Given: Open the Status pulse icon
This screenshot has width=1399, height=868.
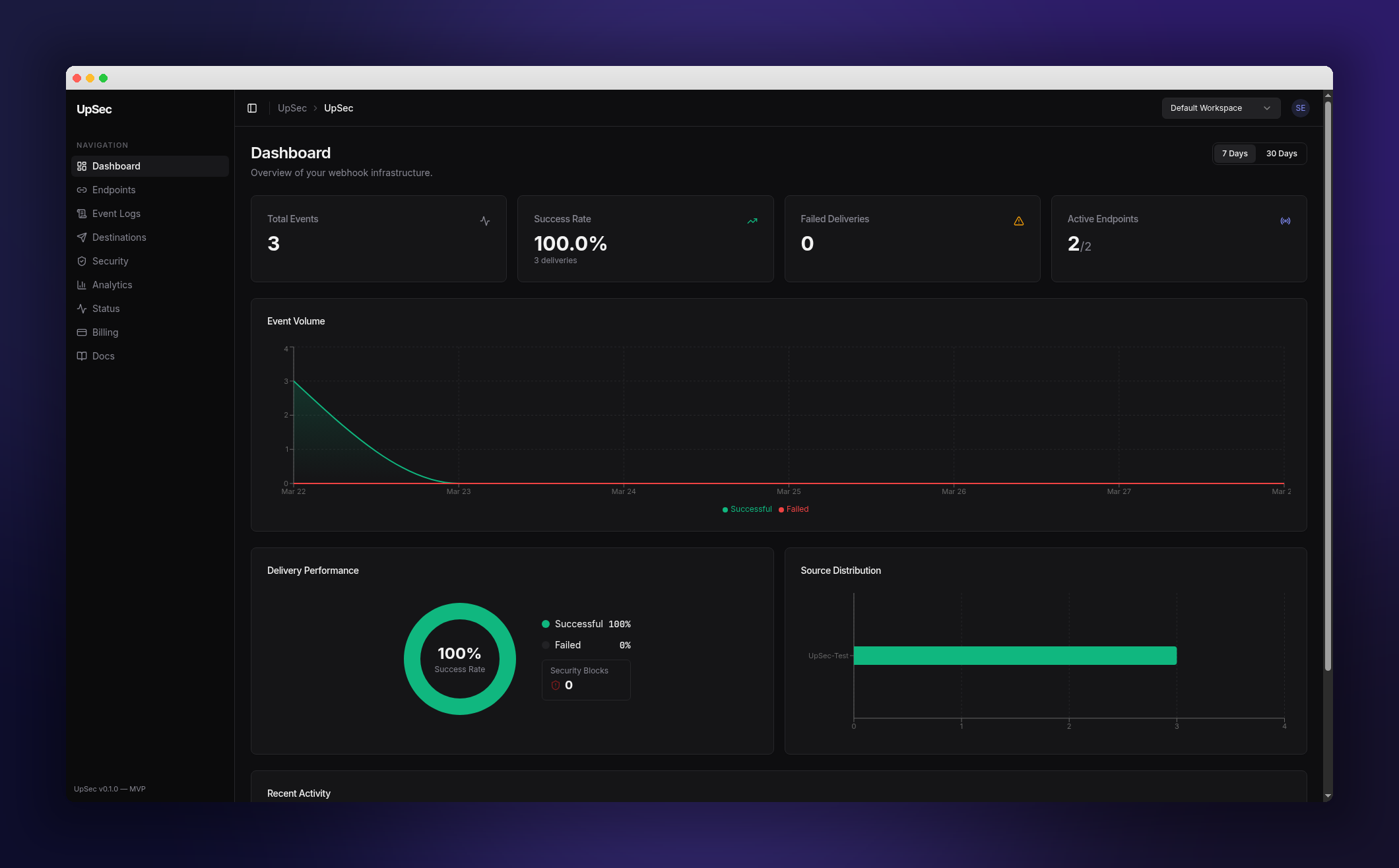Looking at the screenshot, I should tap(82, 309).
